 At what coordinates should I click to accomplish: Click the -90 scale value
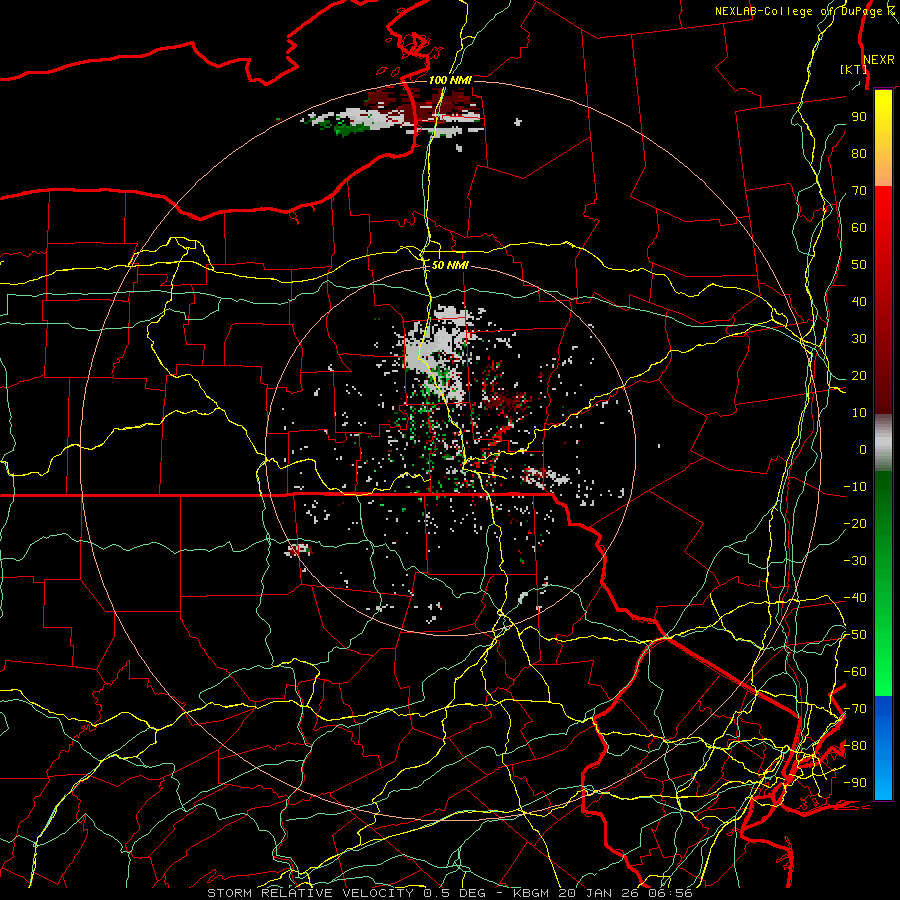[x=855, y=783]
